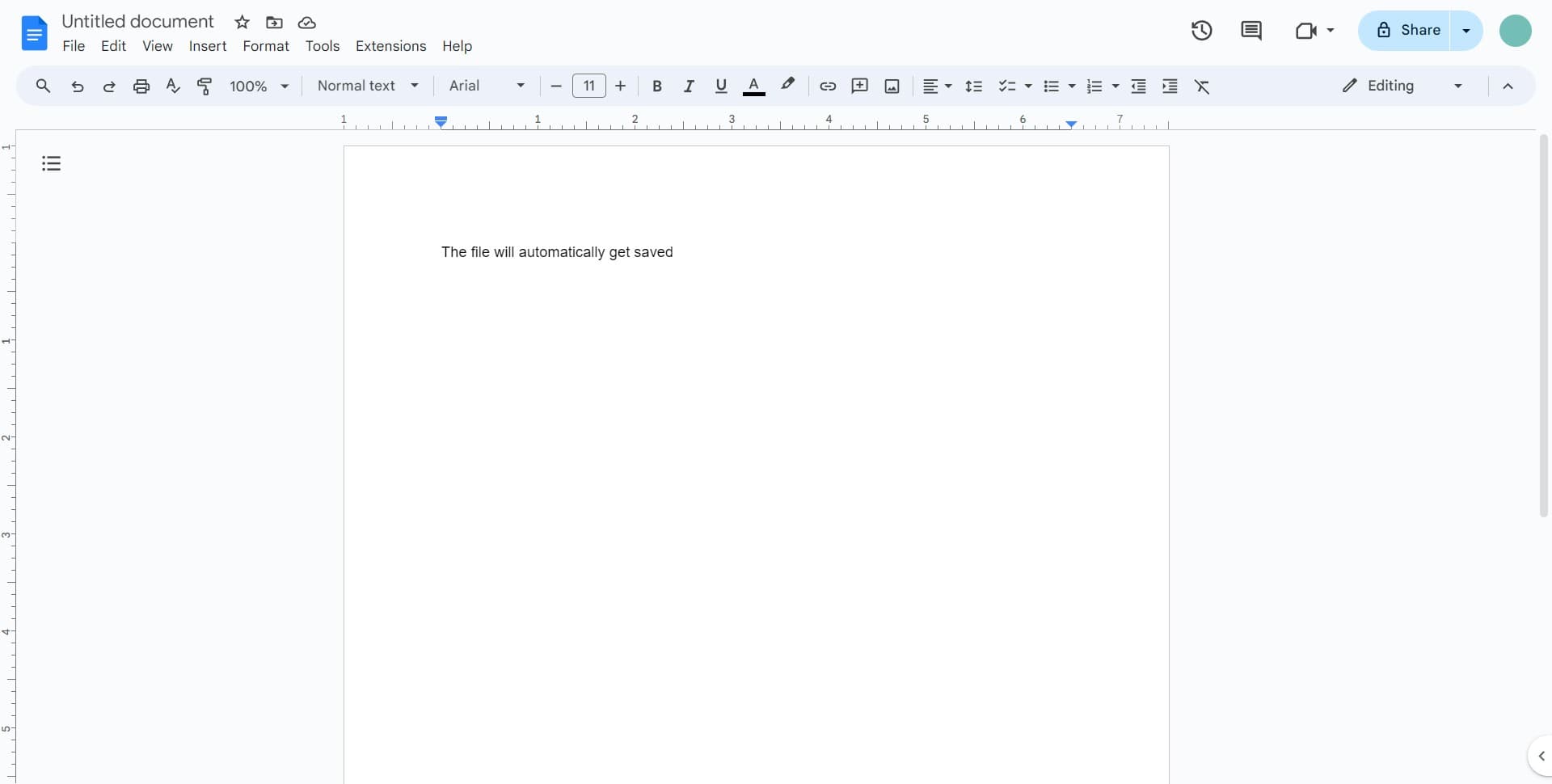This screenshot has height=784, width=1552.
Task: Open the Extensions menu
Action: coord(391,46)
